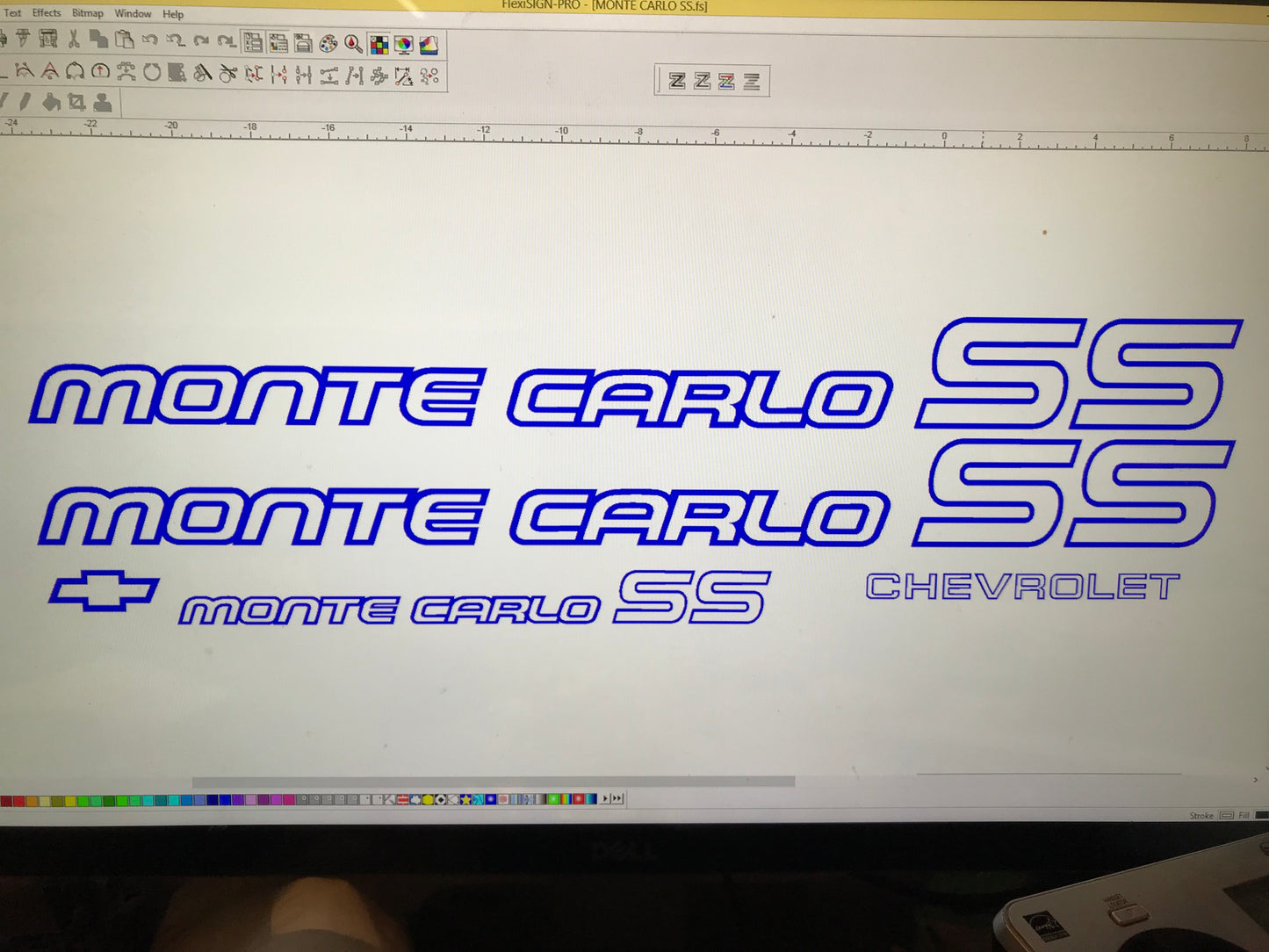Screen dimensions: 1269x952
Task: Open the artist palette color mixer icon
Action: (328, 44)
